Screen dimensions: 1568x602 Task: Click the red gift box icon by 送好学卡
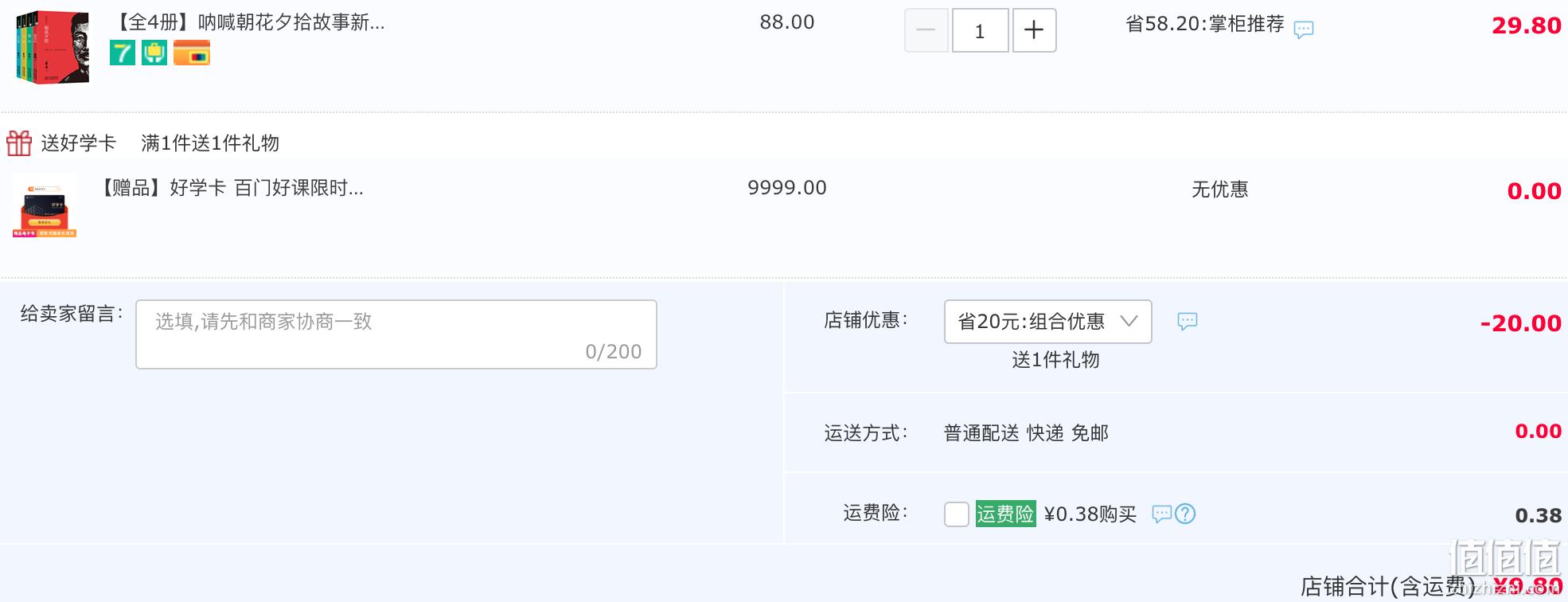click(19, 143)
